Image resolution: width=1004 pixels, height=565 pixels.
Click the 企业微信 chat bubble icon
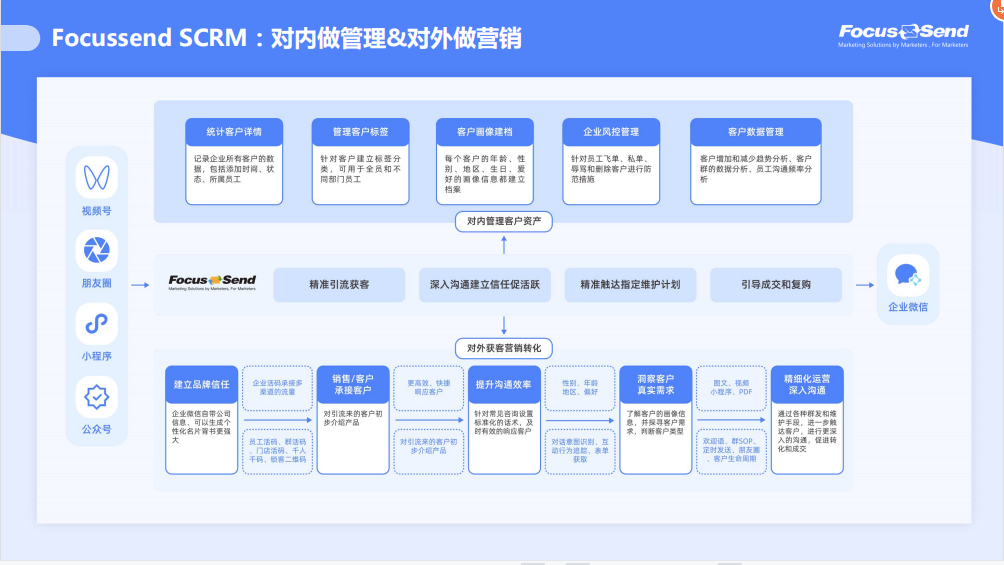click(x=908, y=275)
